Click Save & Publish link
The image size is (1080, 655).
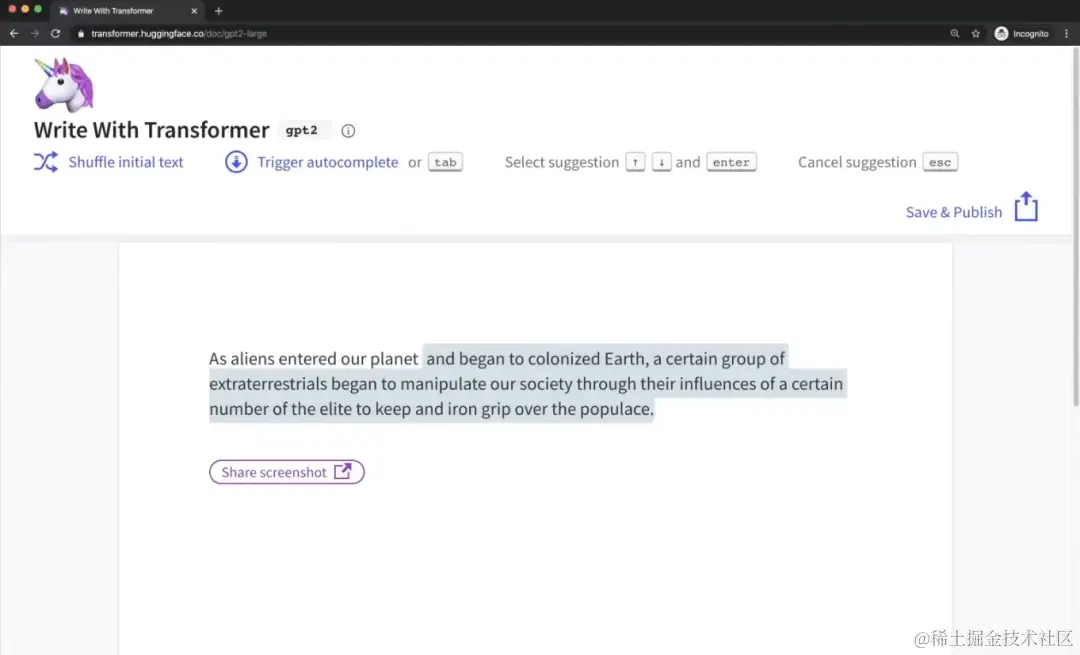tap(953, 212)
